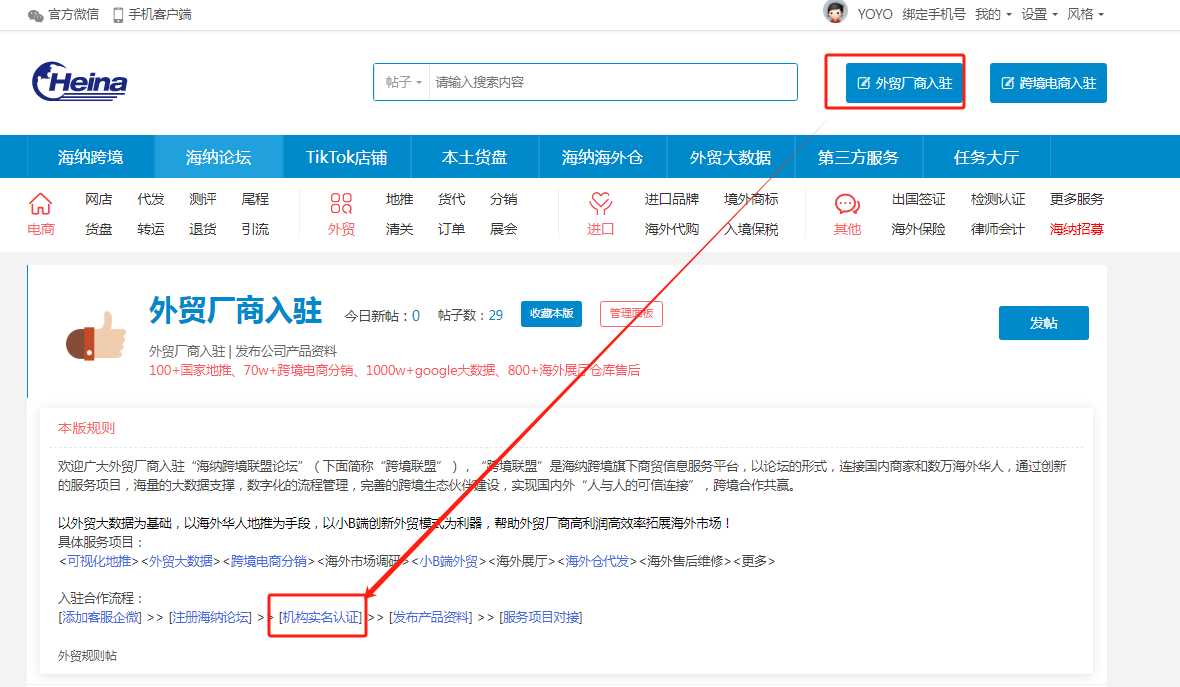
Task: Select the 电商 house icon category
Action: click(x=41, y=205)
